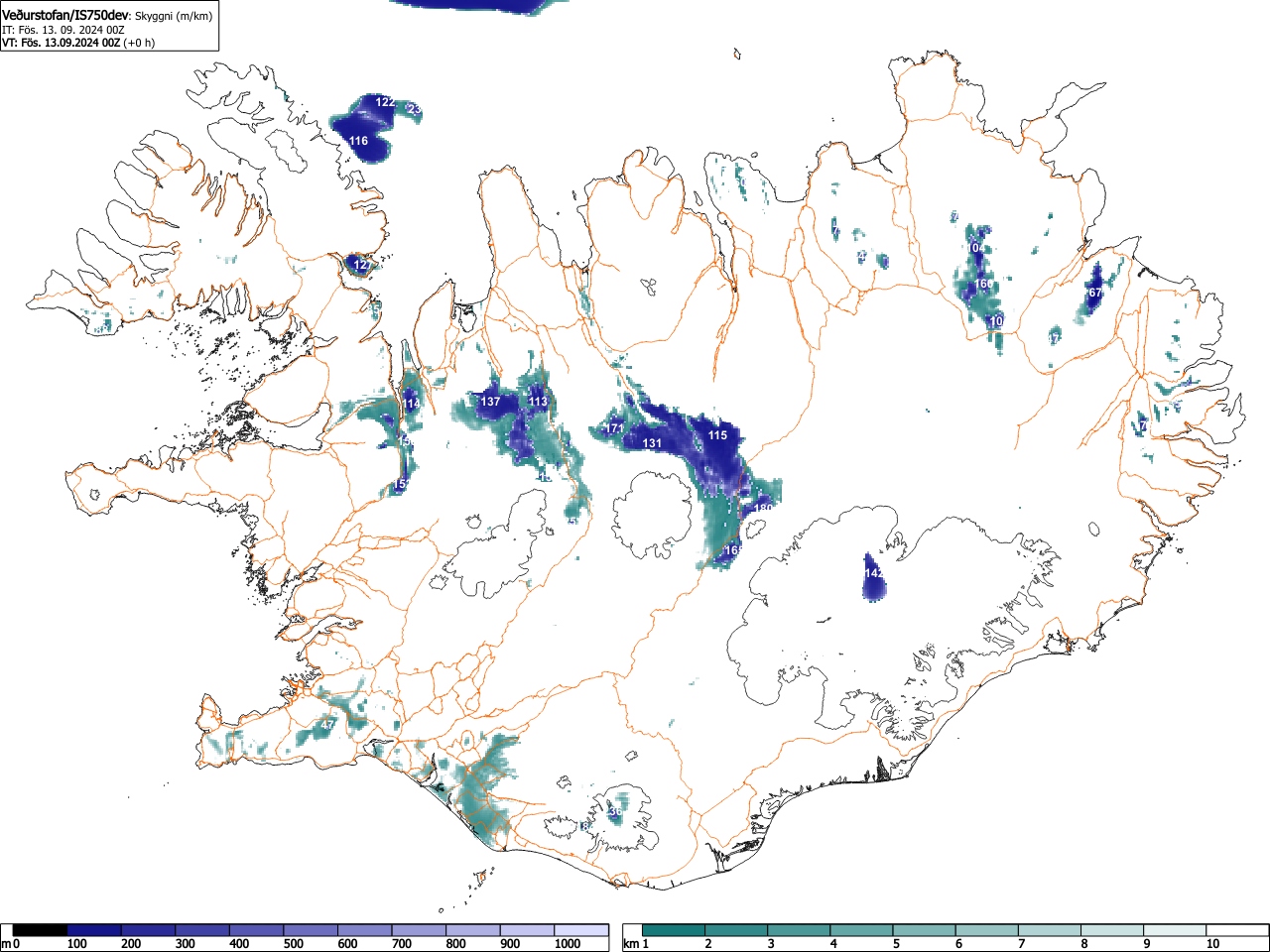Screen dimensions: 1270x952
Task: Choose the 7–8 km pale green swatch
Action: click(x=1049, y=930)
